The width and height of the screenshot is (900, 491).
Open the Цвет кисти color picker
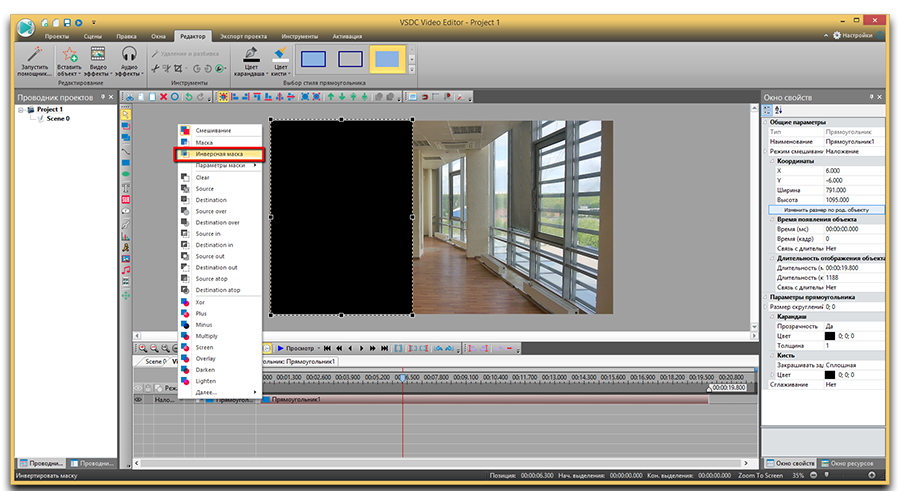pos(281,61)
